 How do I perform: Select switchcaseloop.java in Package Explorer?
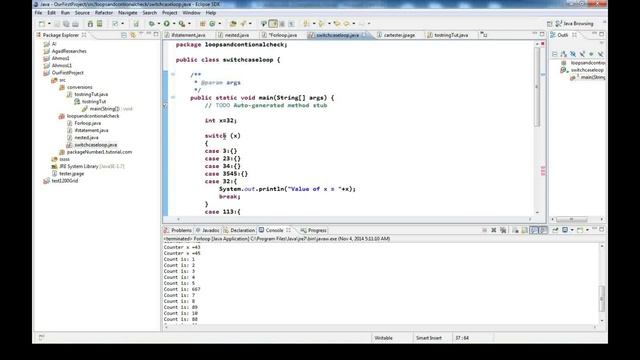(x=96, y=145)
